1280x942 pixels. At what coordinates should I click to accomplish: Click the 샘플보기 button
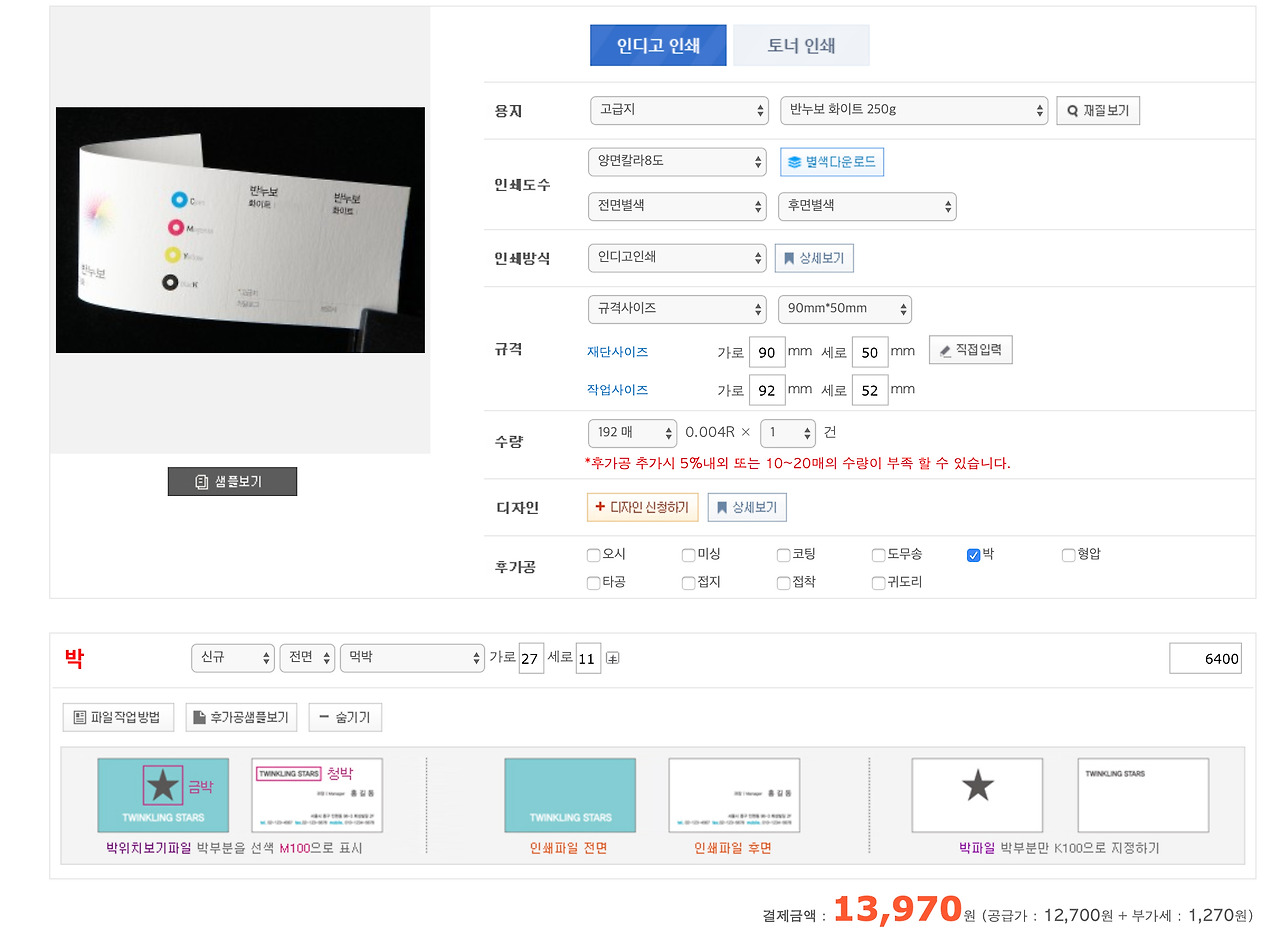point(232,482)
